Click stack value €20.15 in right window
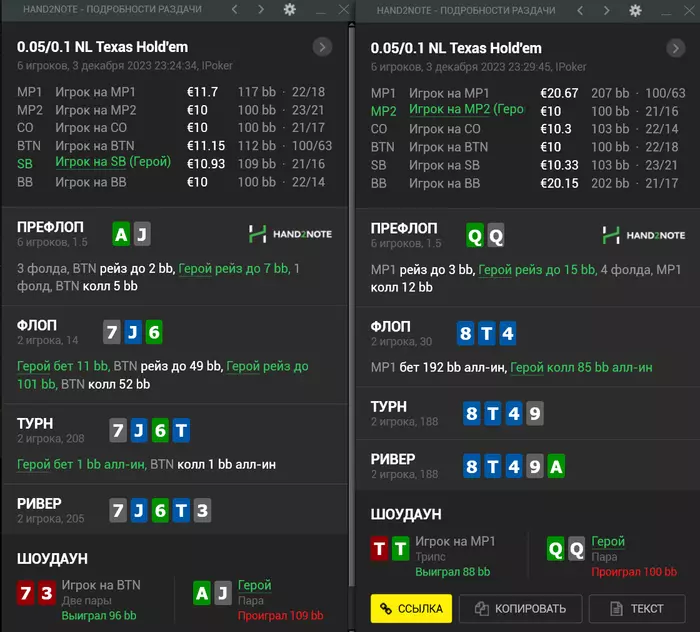The height and width of the screenshot is (632, 700). (x=559, y=183)
